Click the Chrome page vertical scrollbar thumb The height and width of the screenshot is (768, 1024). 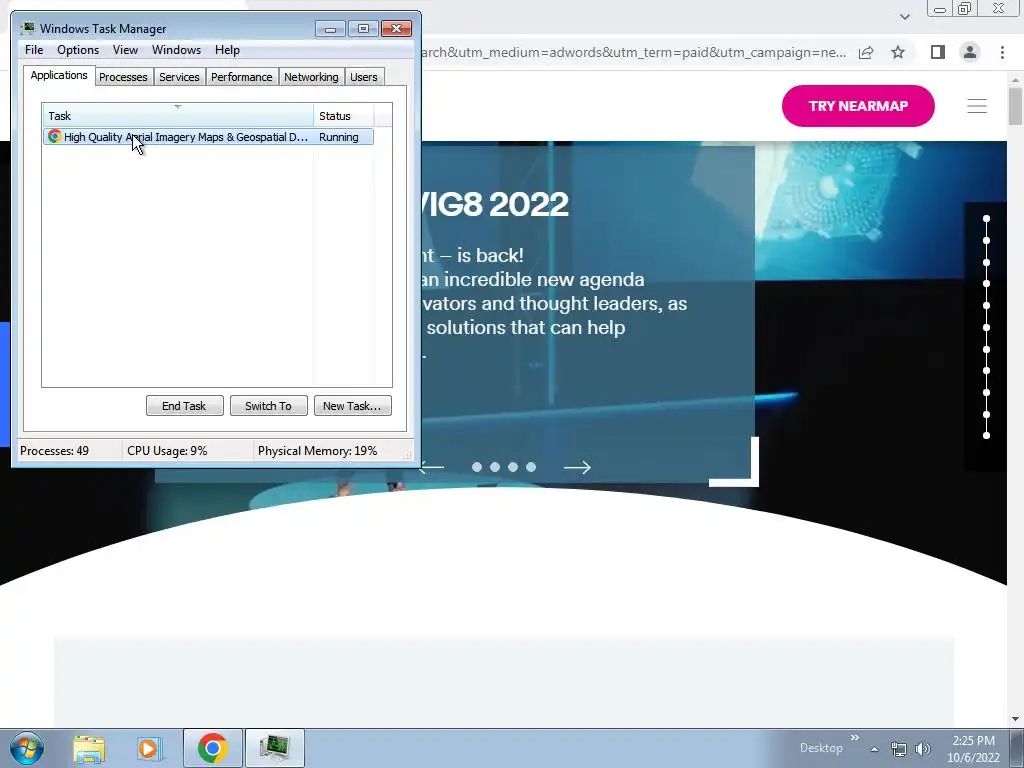click(x=1016, y=106)
